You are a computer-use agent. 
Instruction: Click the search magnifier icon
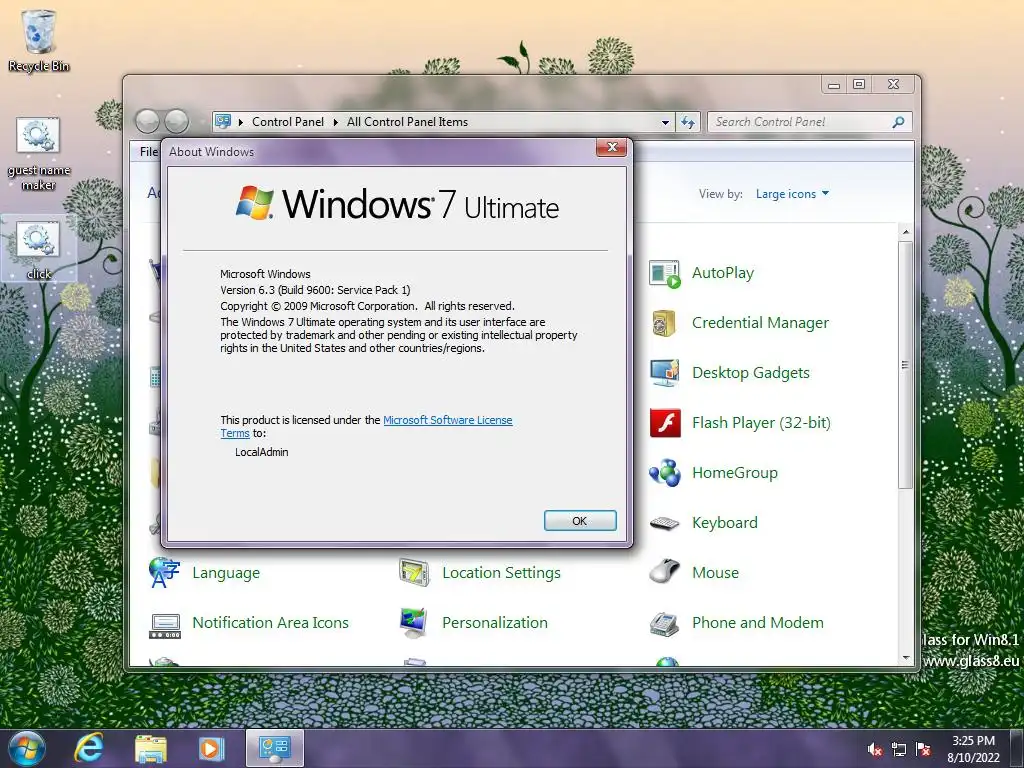(x=899, y=122)
